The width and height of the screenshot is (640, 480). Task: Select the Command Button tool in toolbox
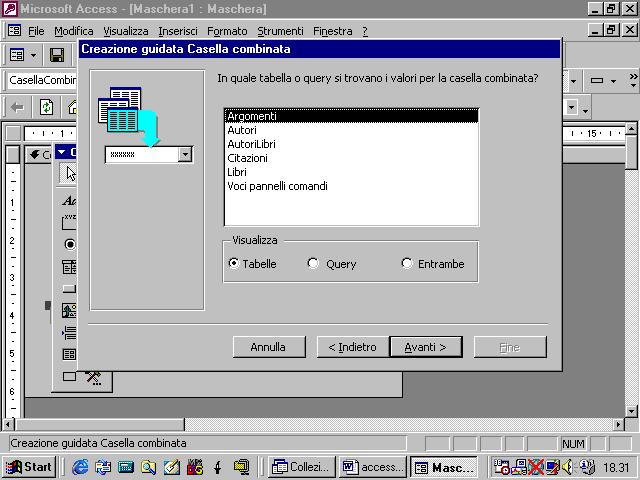(69, 289)
